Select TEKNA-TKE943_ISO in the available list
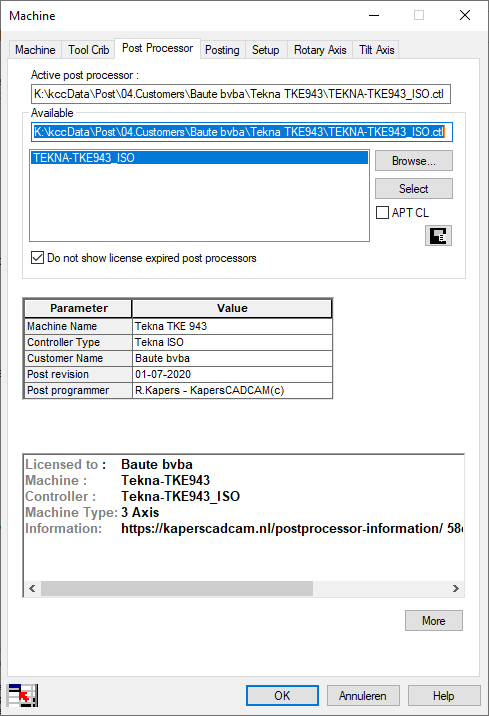 pos(199,158)
